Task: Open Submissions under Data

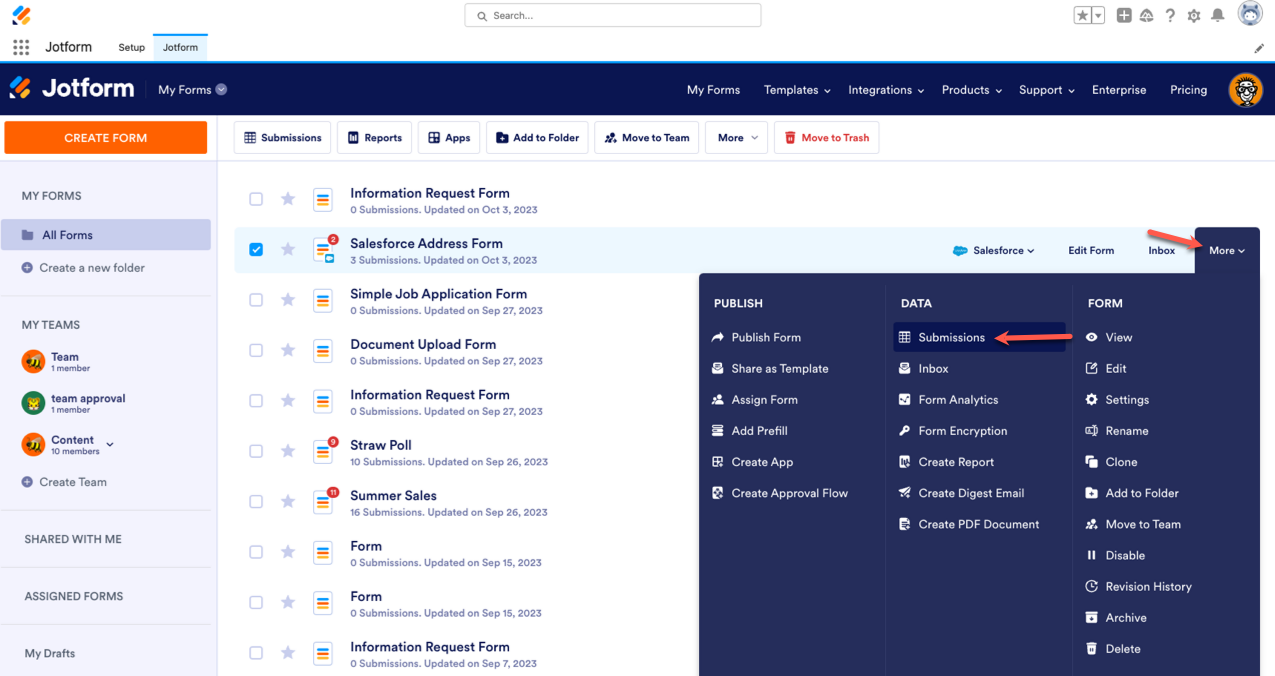Action: 979,337
